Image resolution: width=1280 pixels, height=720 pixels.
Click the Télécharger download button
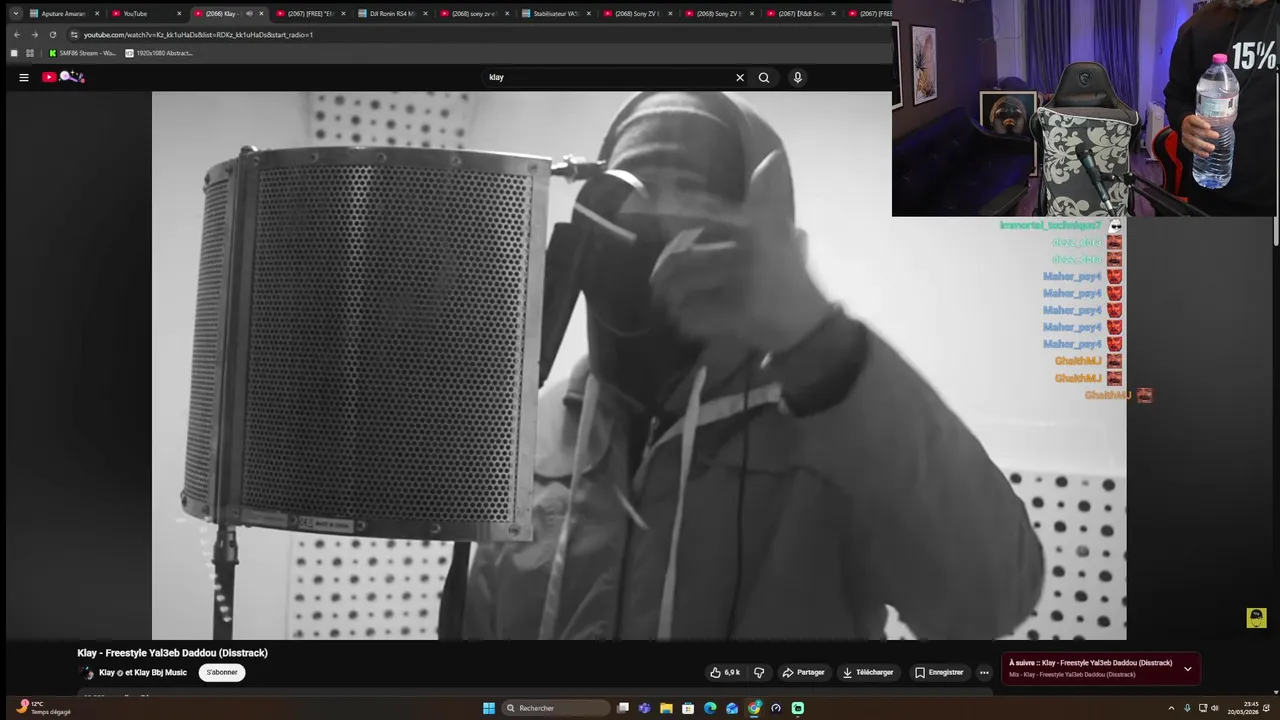pyautogui.click(x=868, y=672)
